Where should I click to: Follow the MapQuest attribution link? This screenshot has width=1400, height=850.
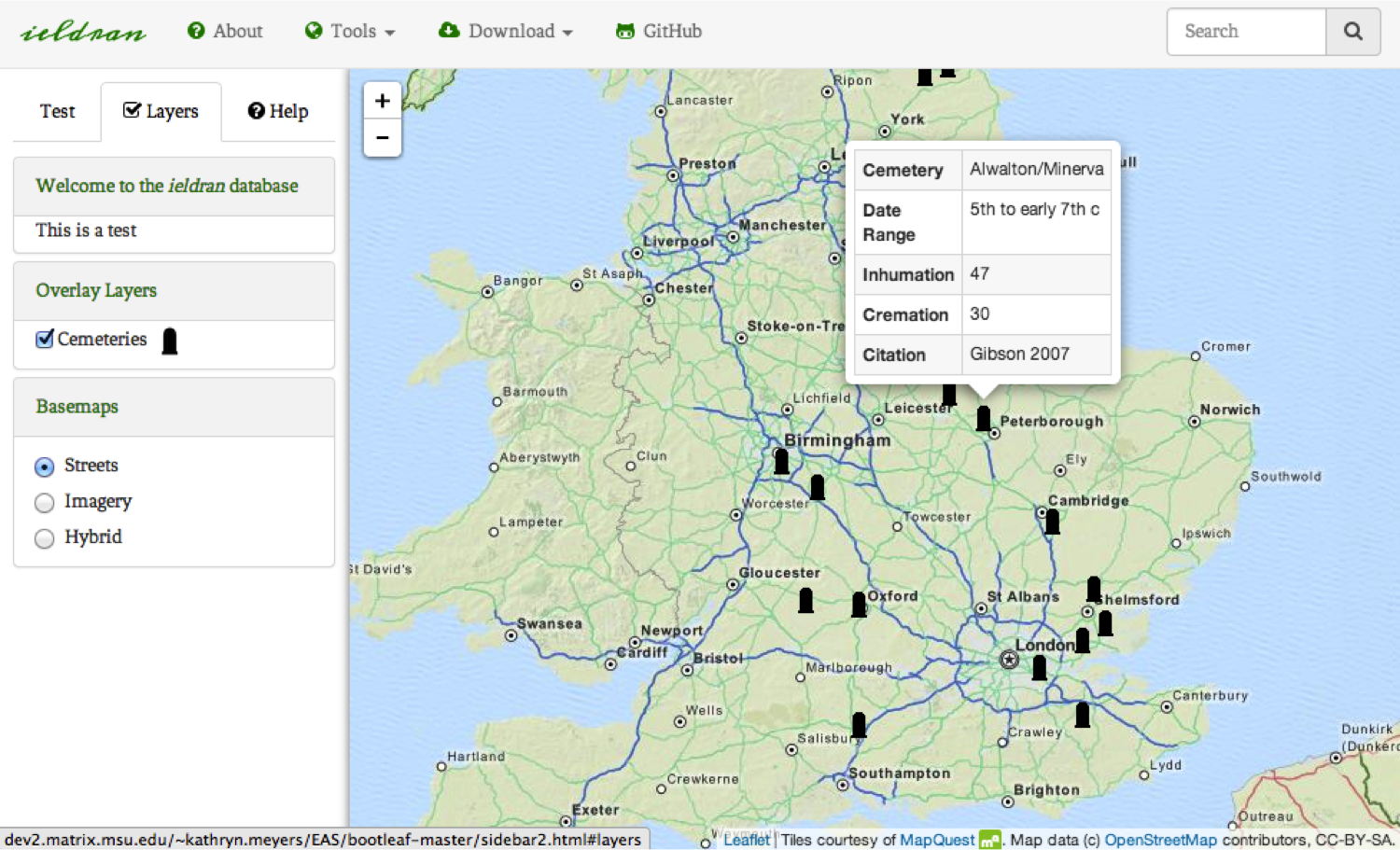click(x=937, y=840)
